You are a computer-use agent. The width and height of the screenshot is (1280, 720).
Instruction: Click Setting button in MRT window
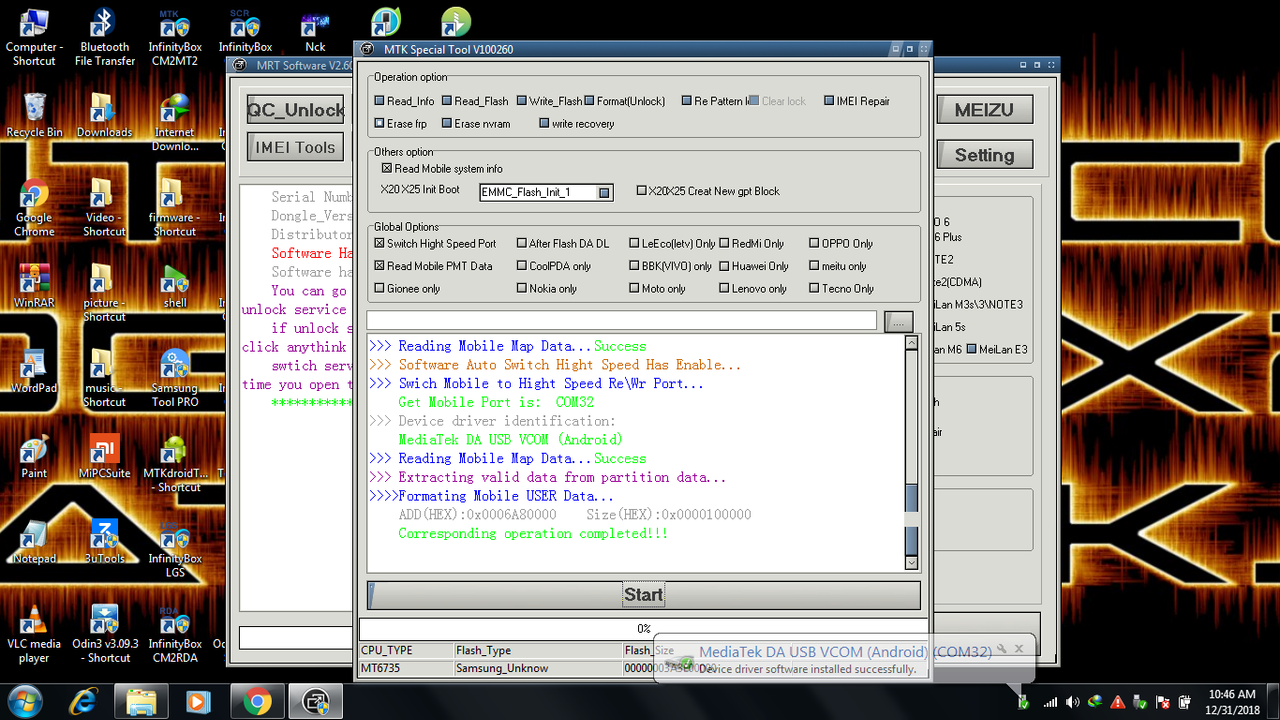click(x=984, y=155)
